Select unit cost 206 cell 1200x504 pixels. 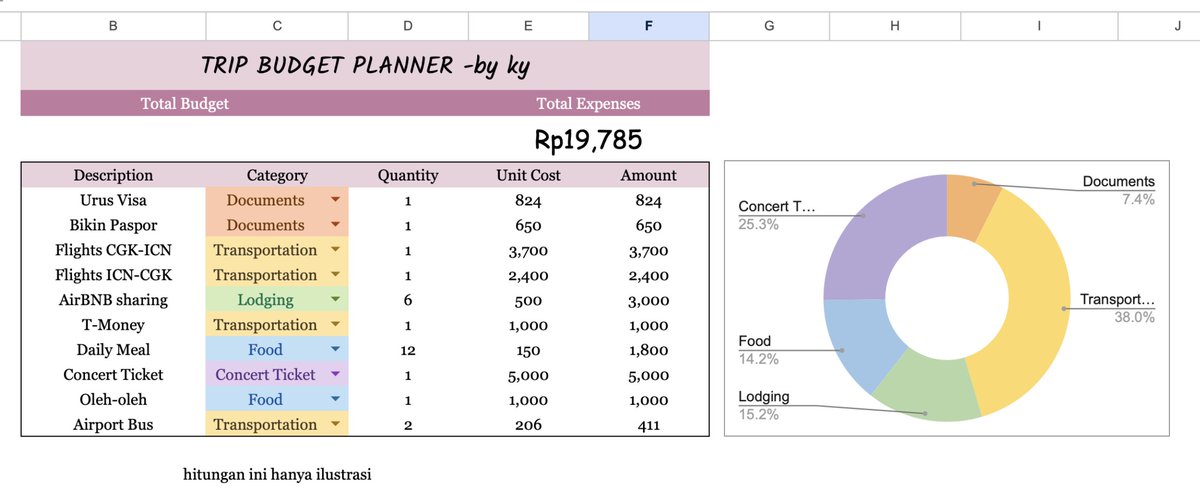pos(528,425)
